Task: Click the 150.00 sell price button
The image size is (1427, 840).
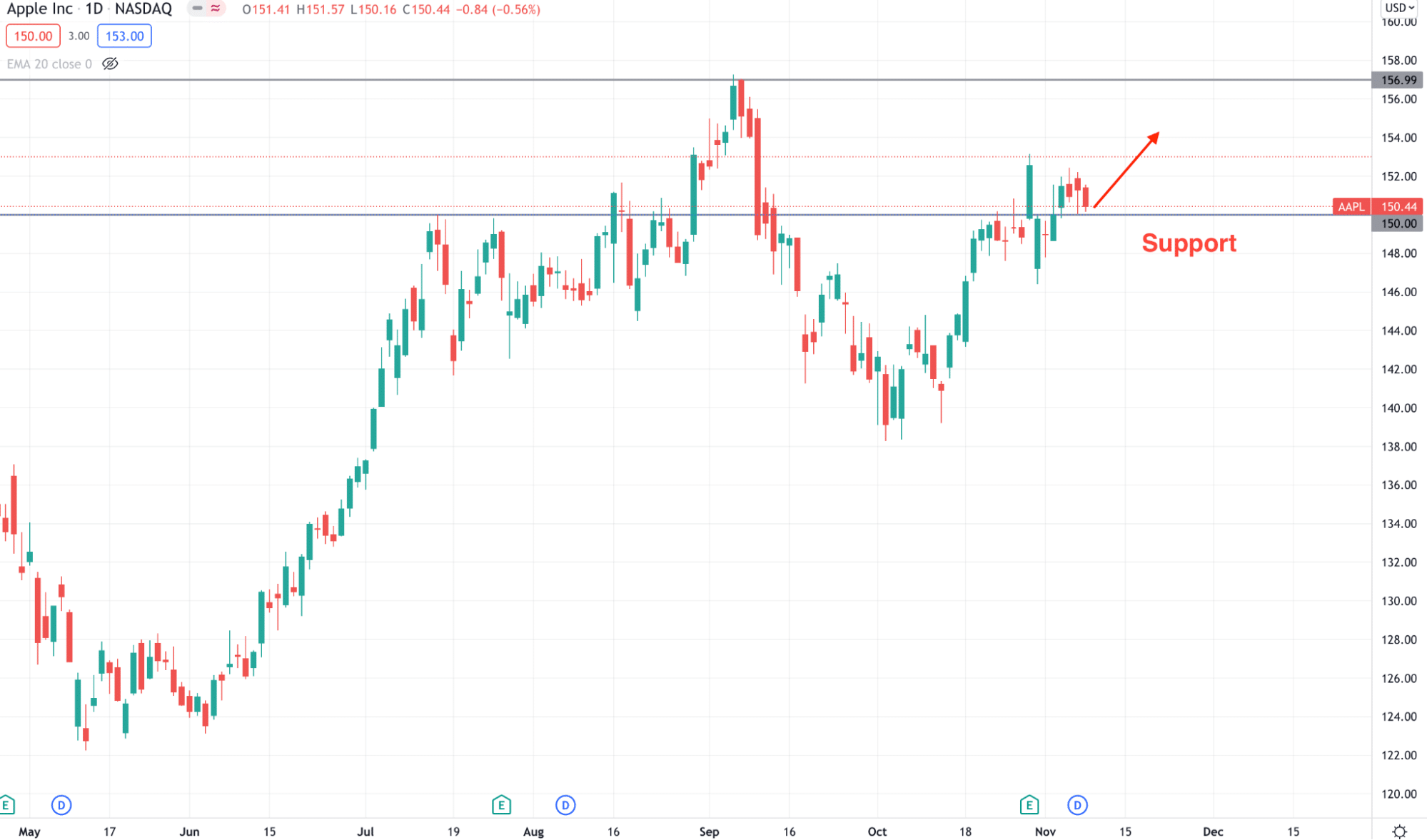Action: click(x=33, y=36)
